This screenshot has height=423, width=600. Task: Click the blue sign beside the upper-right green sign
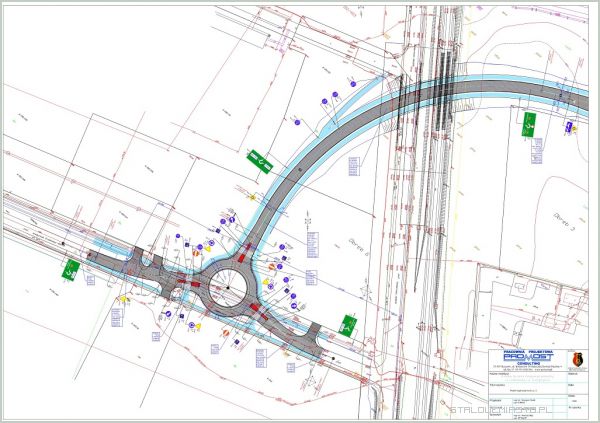coord(569,127)
